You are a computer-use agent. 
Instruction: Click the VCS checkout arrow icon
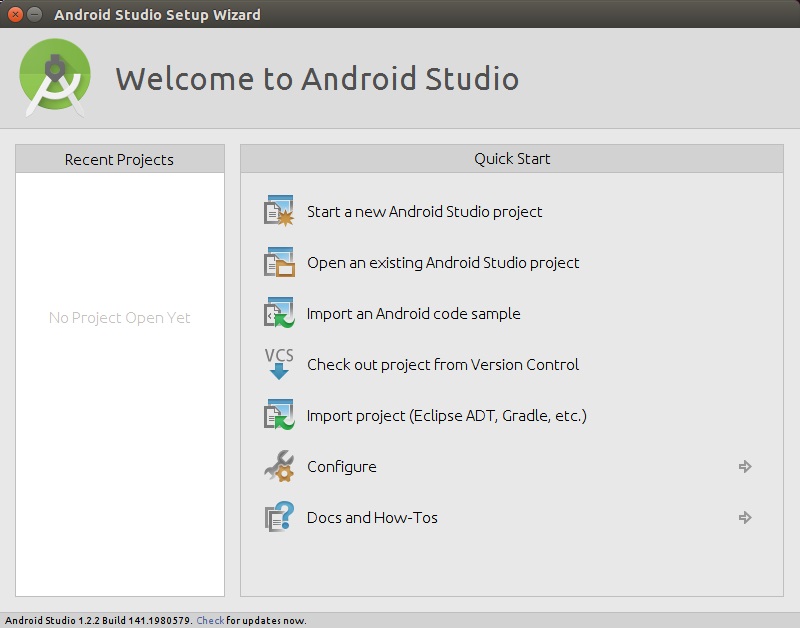(279, 364)
